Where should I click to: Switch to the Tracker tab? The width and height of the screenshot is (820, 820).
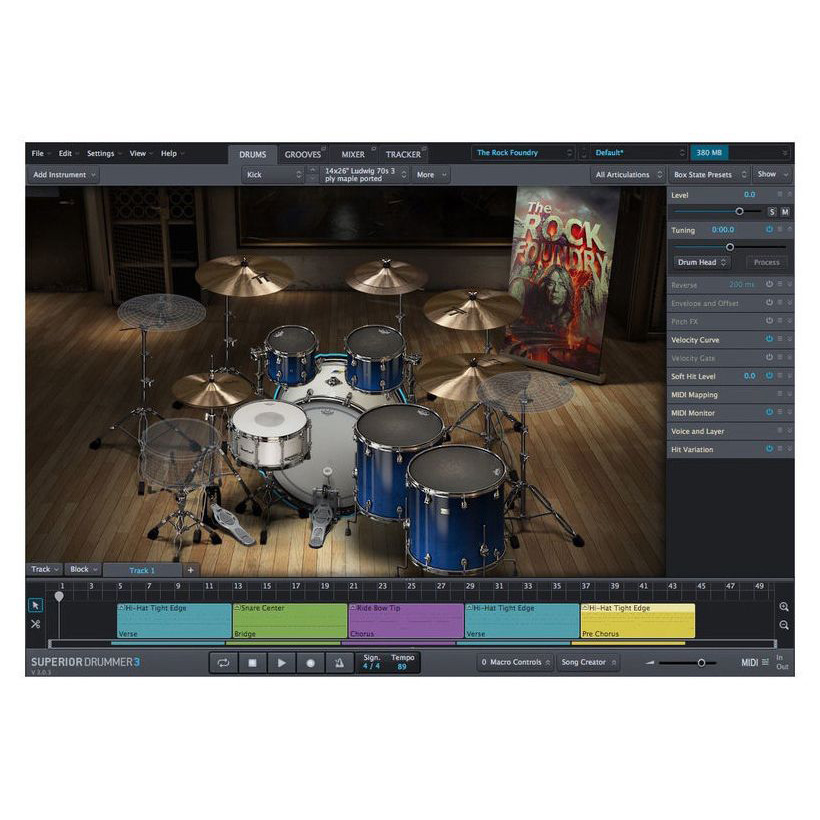[x=403, y=154]
